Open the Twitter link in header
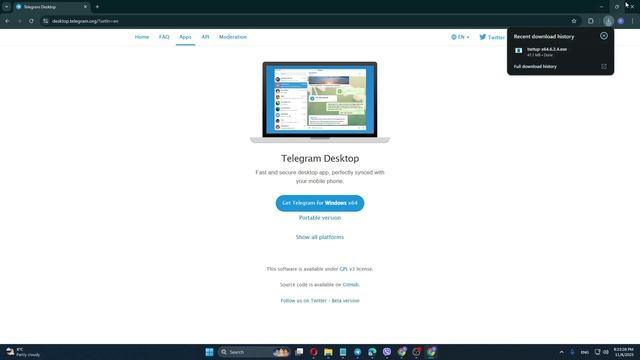This screenshot has height=360, width=640. coord(492,37)
